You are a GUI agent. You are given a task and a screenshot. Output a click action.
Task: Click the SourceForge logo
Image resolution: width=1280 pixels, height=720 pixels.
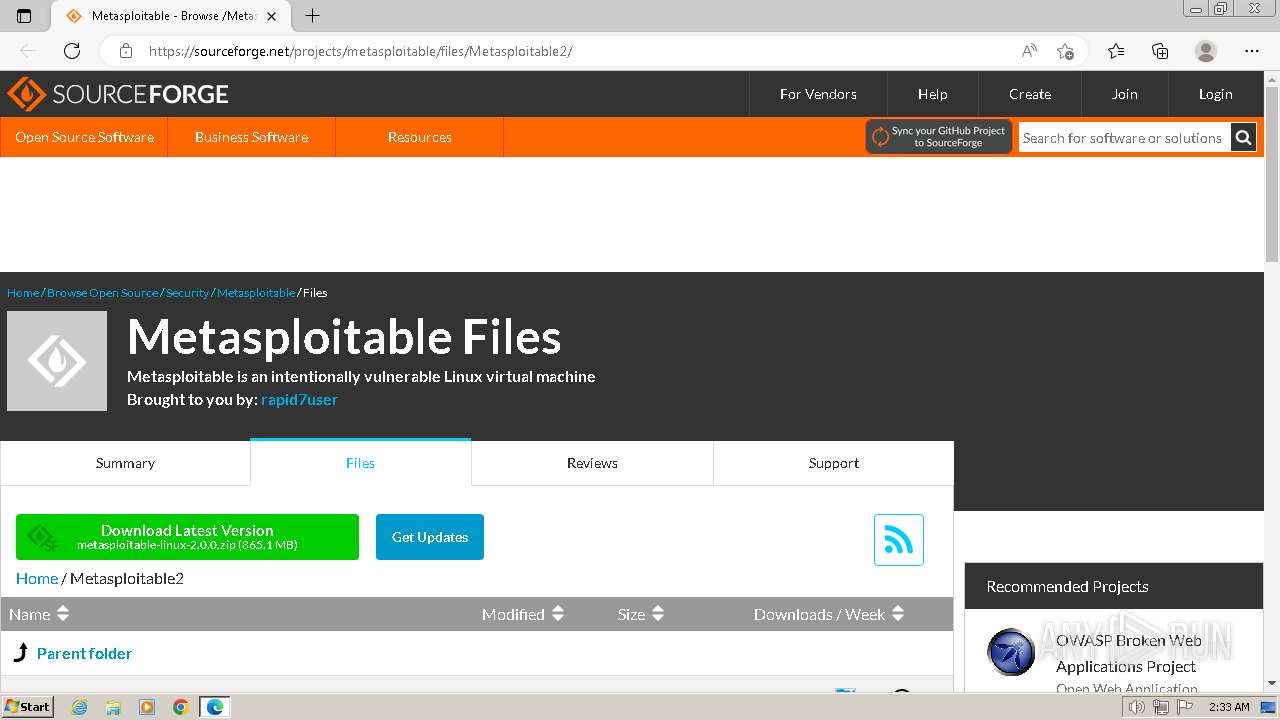(x=118, y=94)
